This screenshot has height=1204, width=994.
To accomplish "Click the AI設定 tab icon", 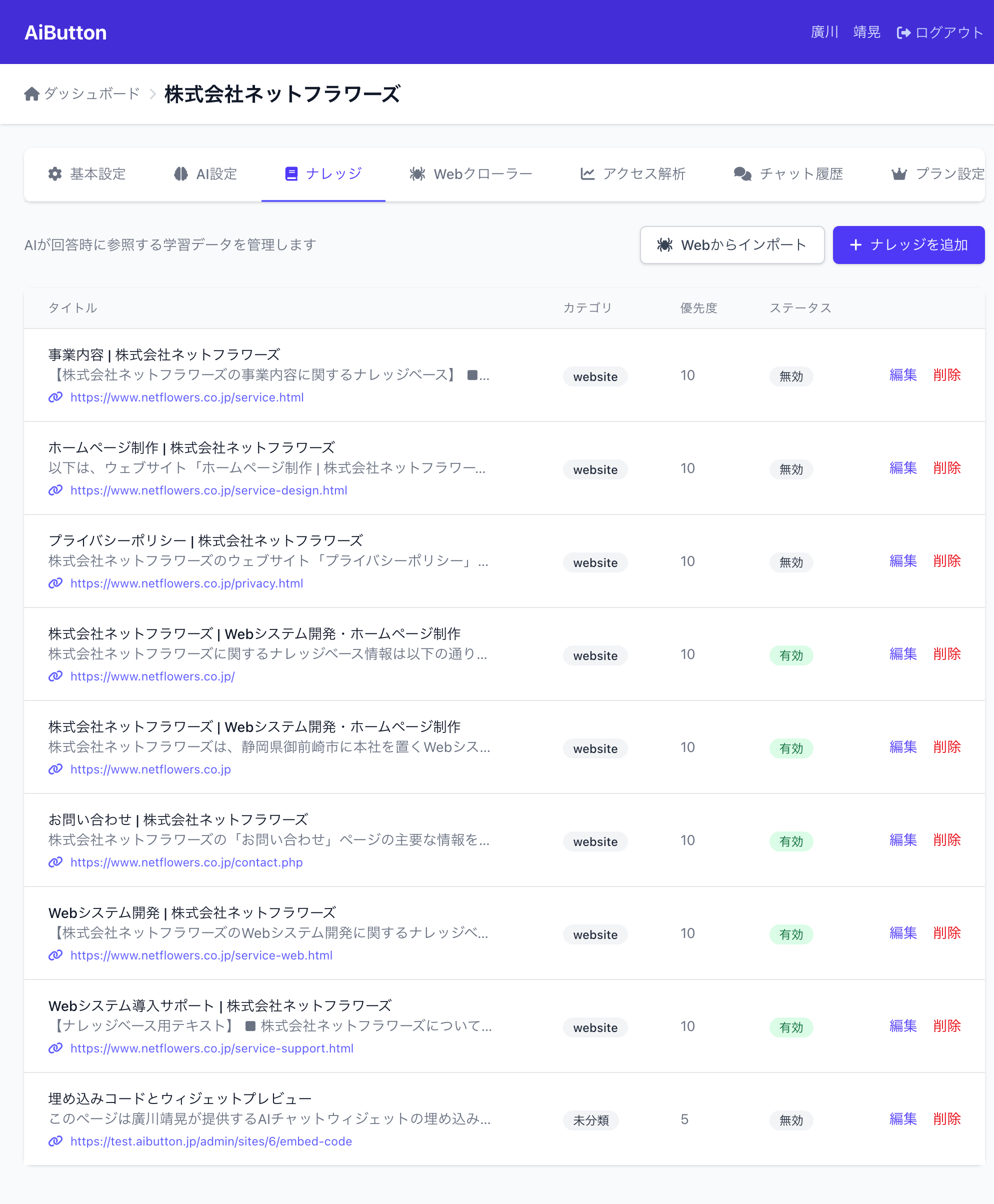I will (181, 174).
